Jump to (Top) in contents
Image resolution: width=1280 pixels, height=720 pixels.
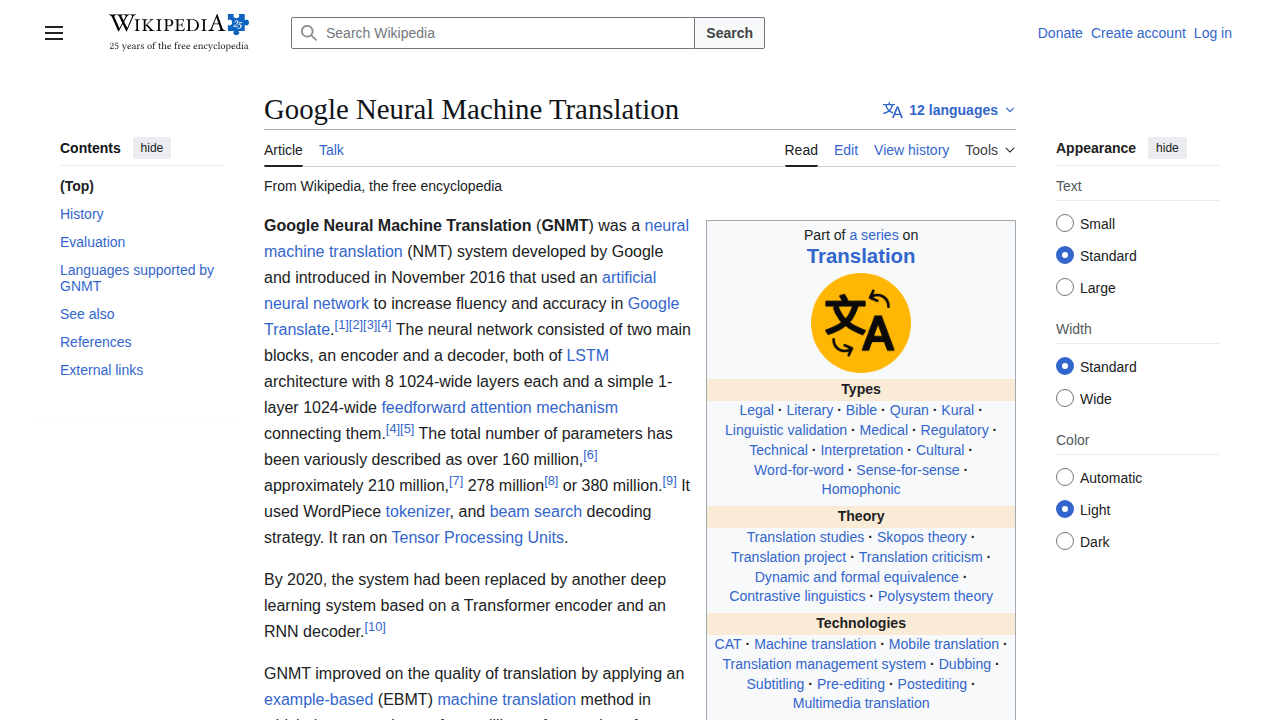click(x=77, y=186)
